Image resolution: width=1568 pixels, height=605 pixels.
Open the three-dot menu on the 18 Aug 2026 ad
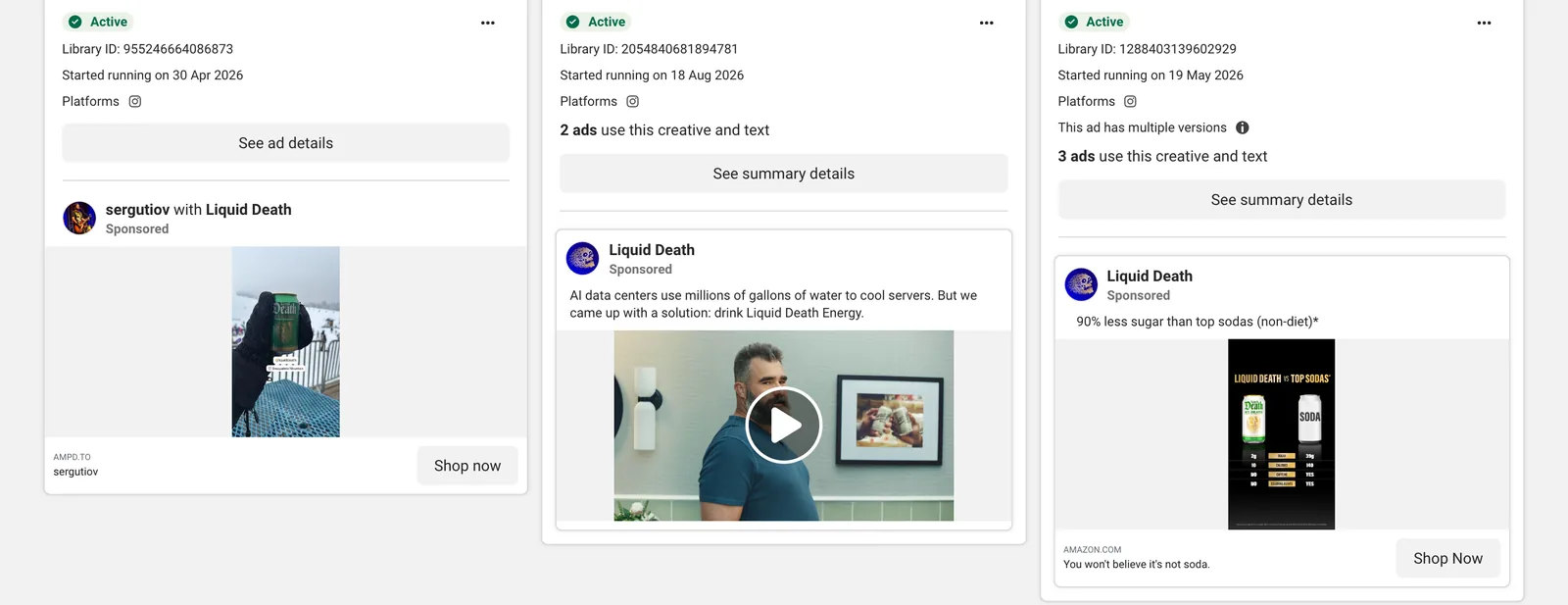(x=986, y=23)
